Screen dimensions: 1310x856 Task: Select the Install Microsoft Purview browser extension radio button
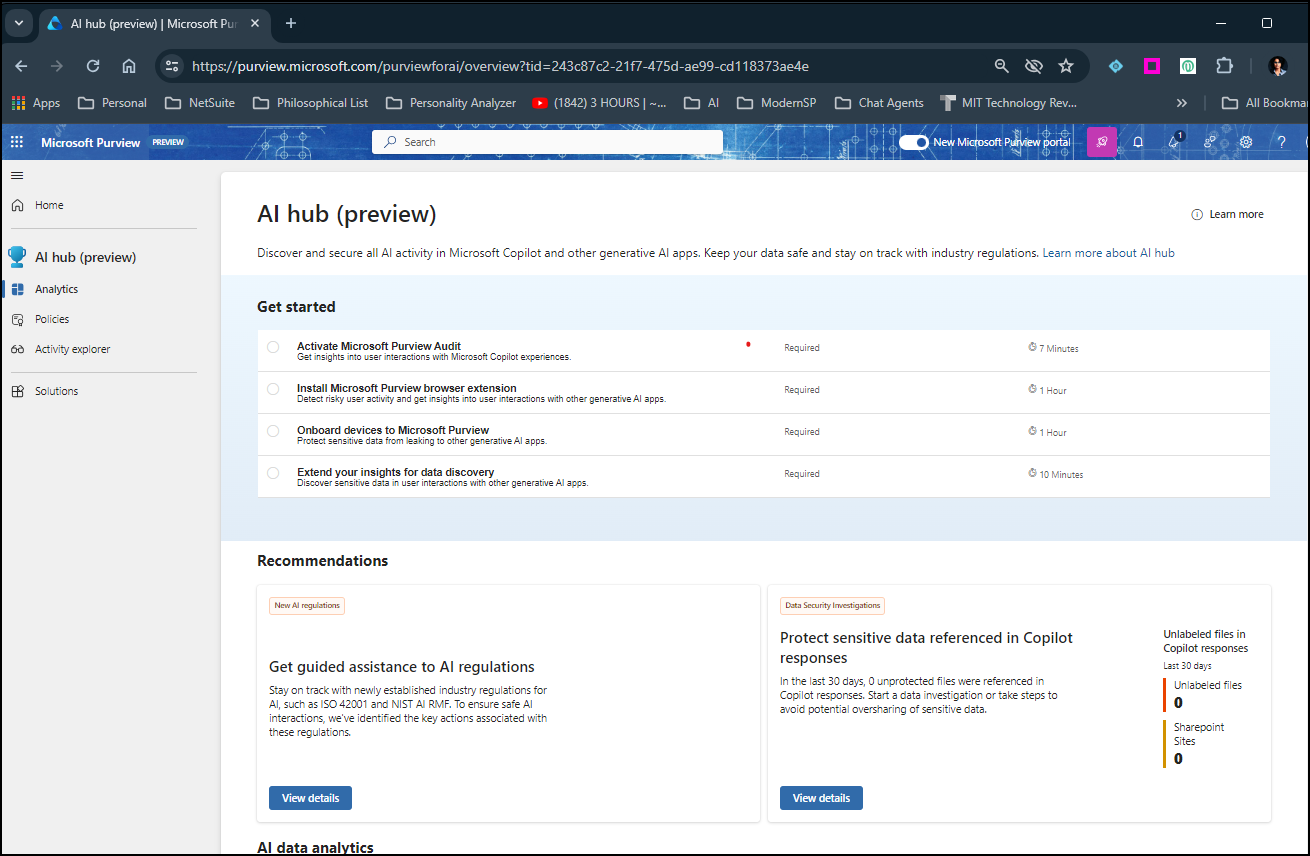(x=273, y=389)
